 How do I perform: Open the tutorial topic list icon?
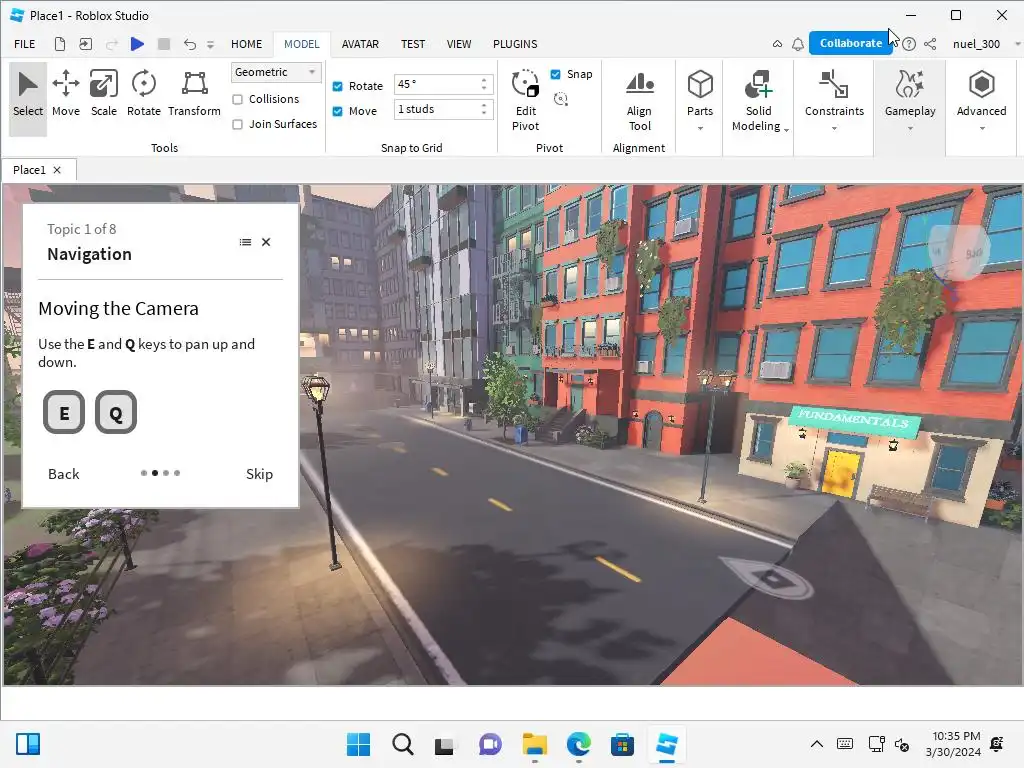click(x=245, y=242)
